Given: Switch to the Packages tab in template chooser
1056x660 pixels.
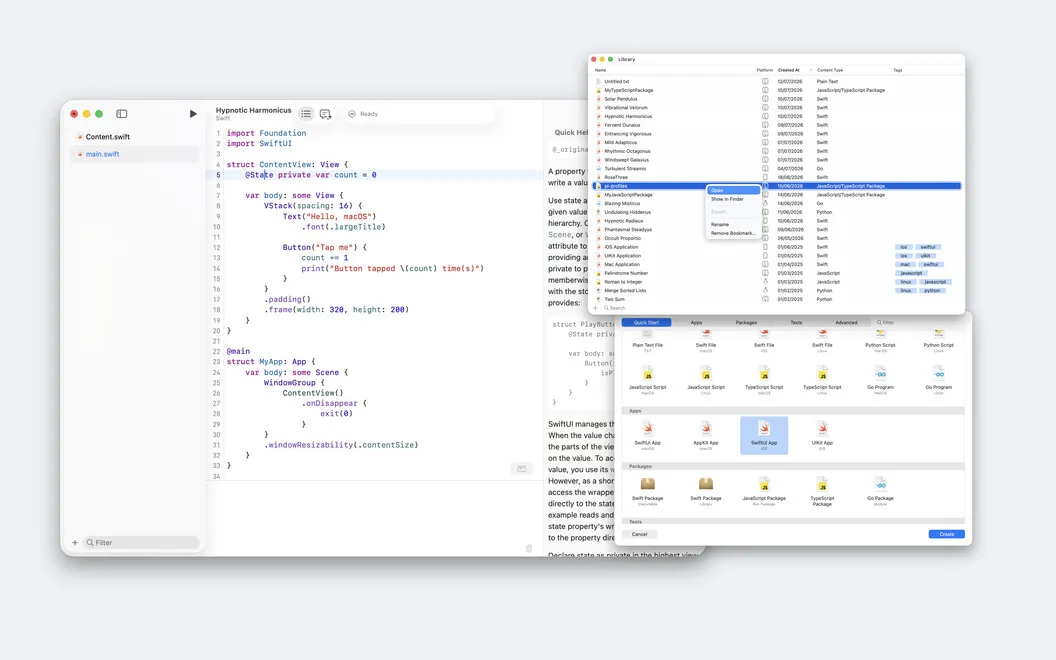Looking at the screenshot, I should 746,323.
